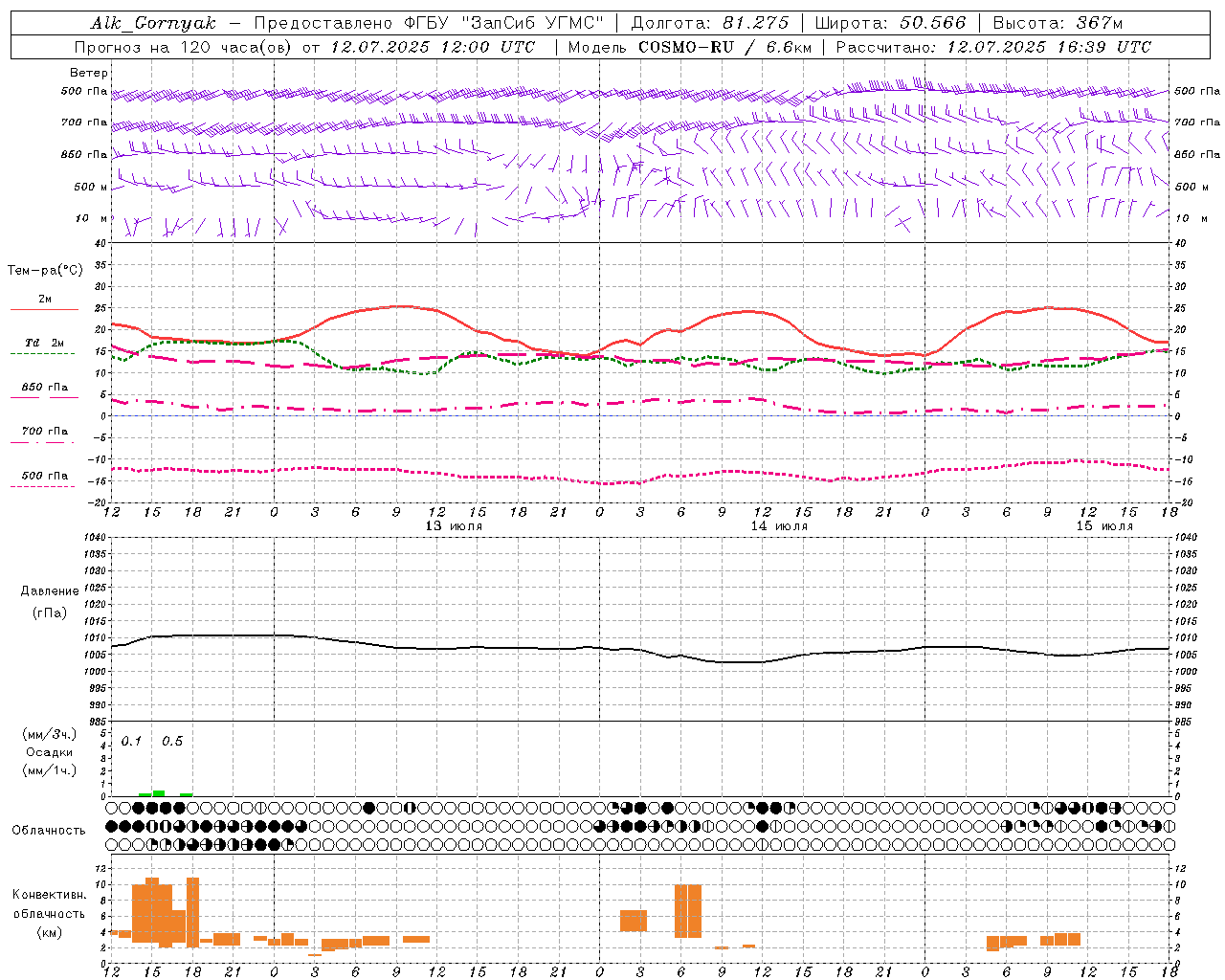Screen dimensions: 1225x980
Task: Click the (гПа) unit under Давление
Action: pyautogui.click(x=50, y=613)
